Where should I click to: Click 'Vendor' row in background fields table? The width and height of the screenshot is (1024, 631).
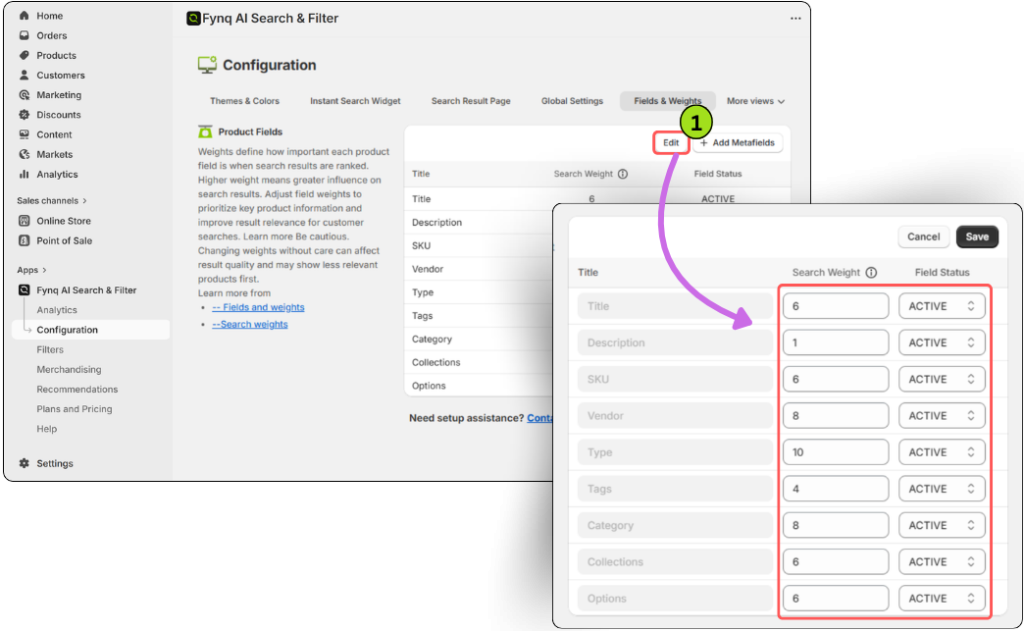click(x=479, y=269)
